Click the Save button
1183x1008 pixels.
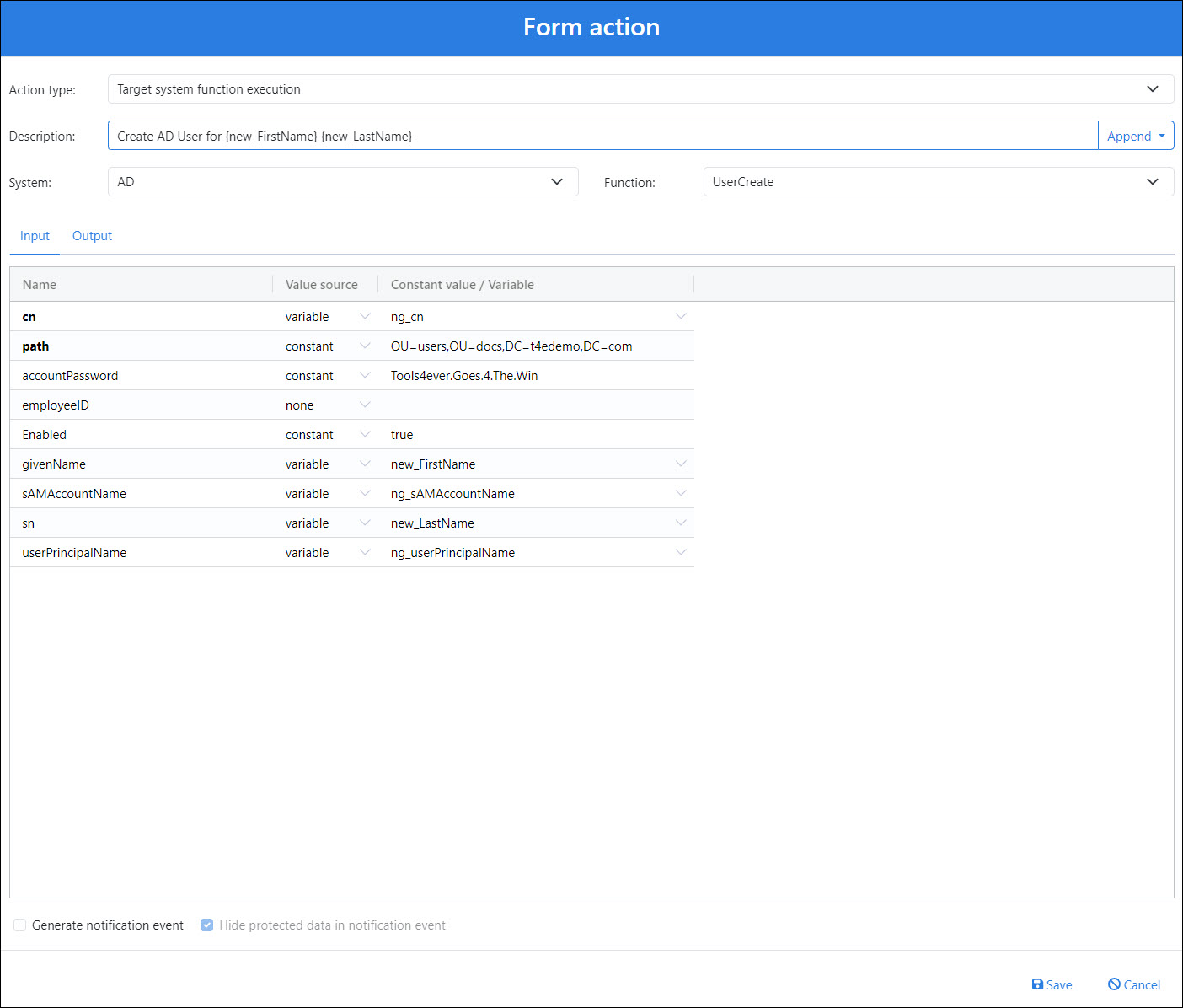coord(1052,984)
